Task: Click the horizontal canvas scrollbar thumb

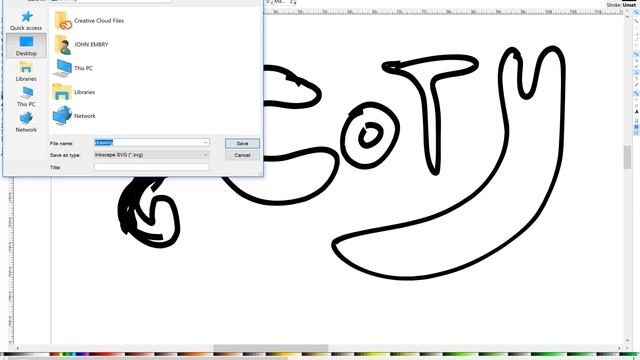Action: [271, 347]
